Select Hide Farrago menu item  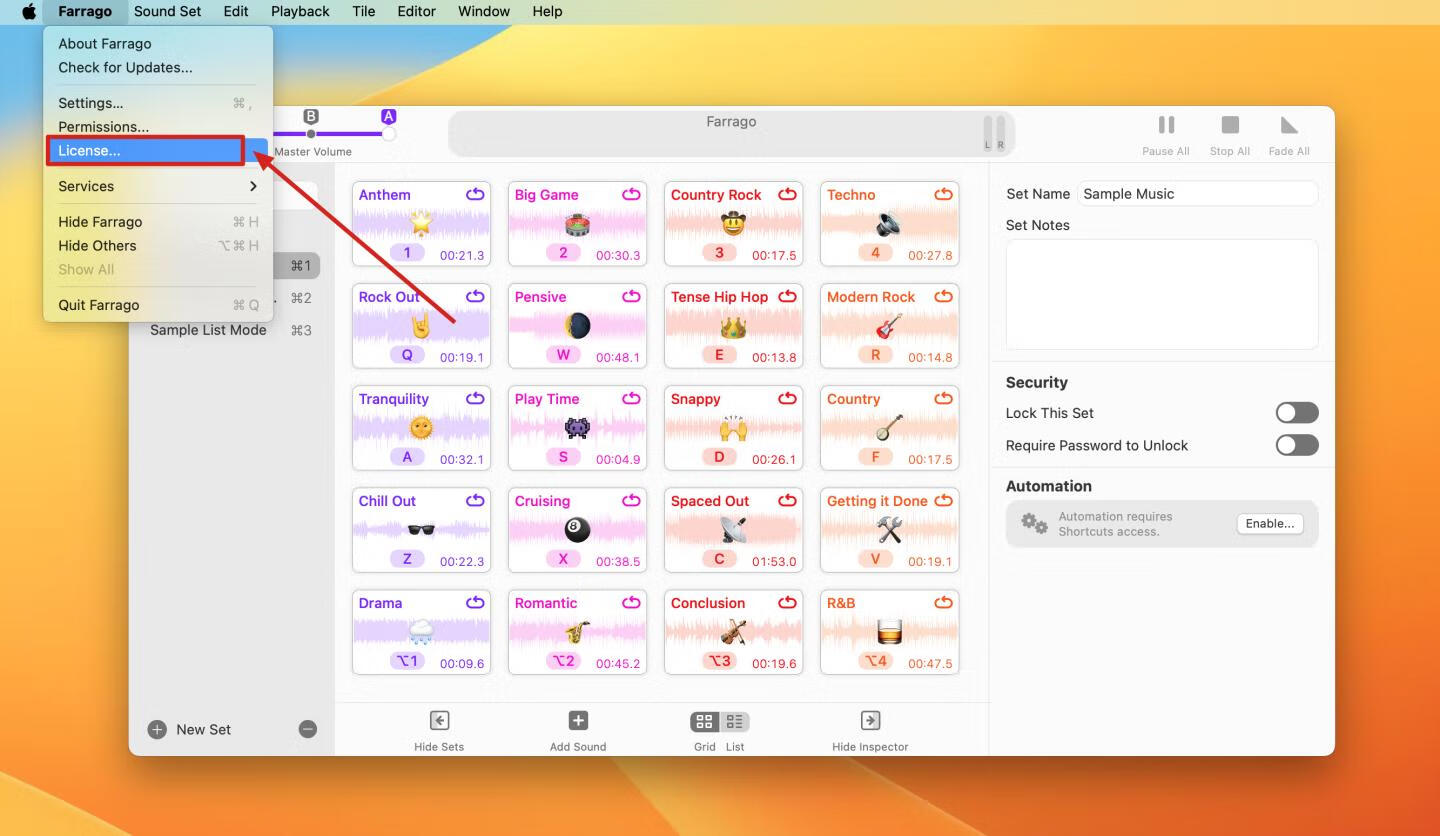click(x=158, y=222)
